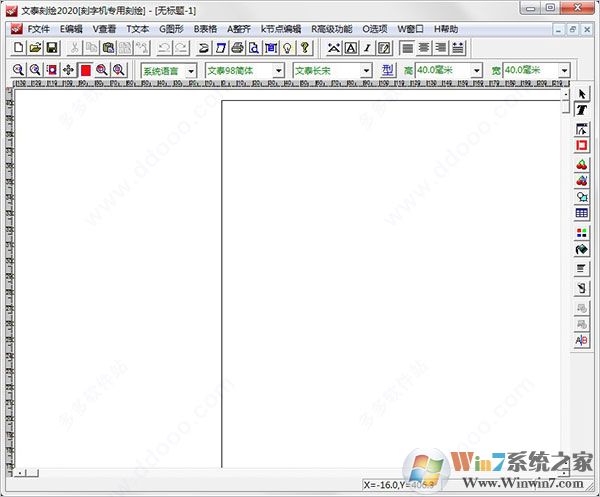Create a new blank document
This screenshot has width=600, height=497.
coord(18,47)
